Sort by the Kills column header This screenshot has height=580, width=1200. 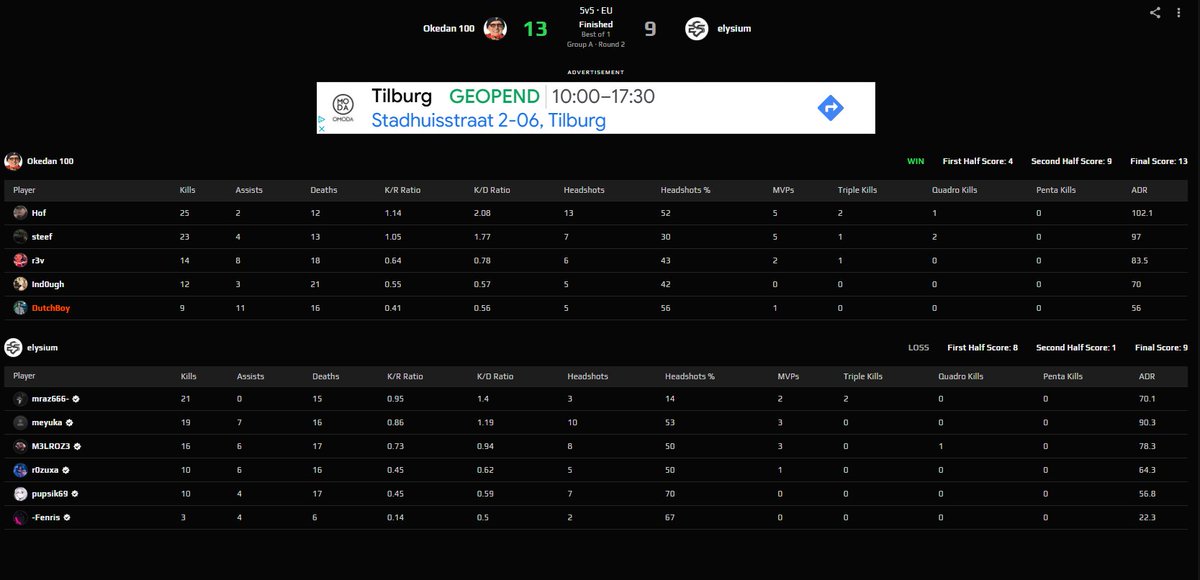[186, 189]
